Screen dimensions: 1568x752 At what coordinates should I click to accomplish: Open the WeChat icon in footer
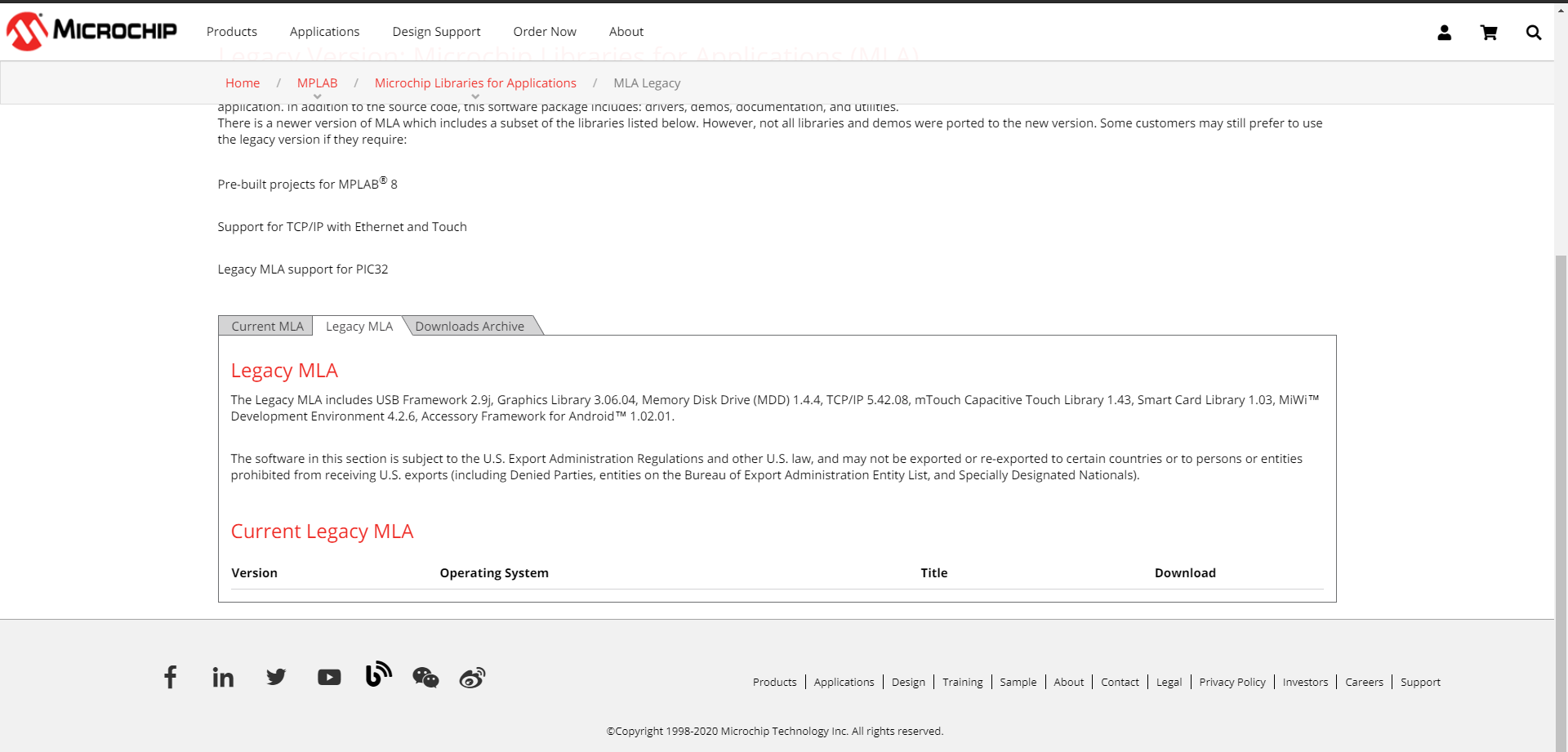point(425,677)
